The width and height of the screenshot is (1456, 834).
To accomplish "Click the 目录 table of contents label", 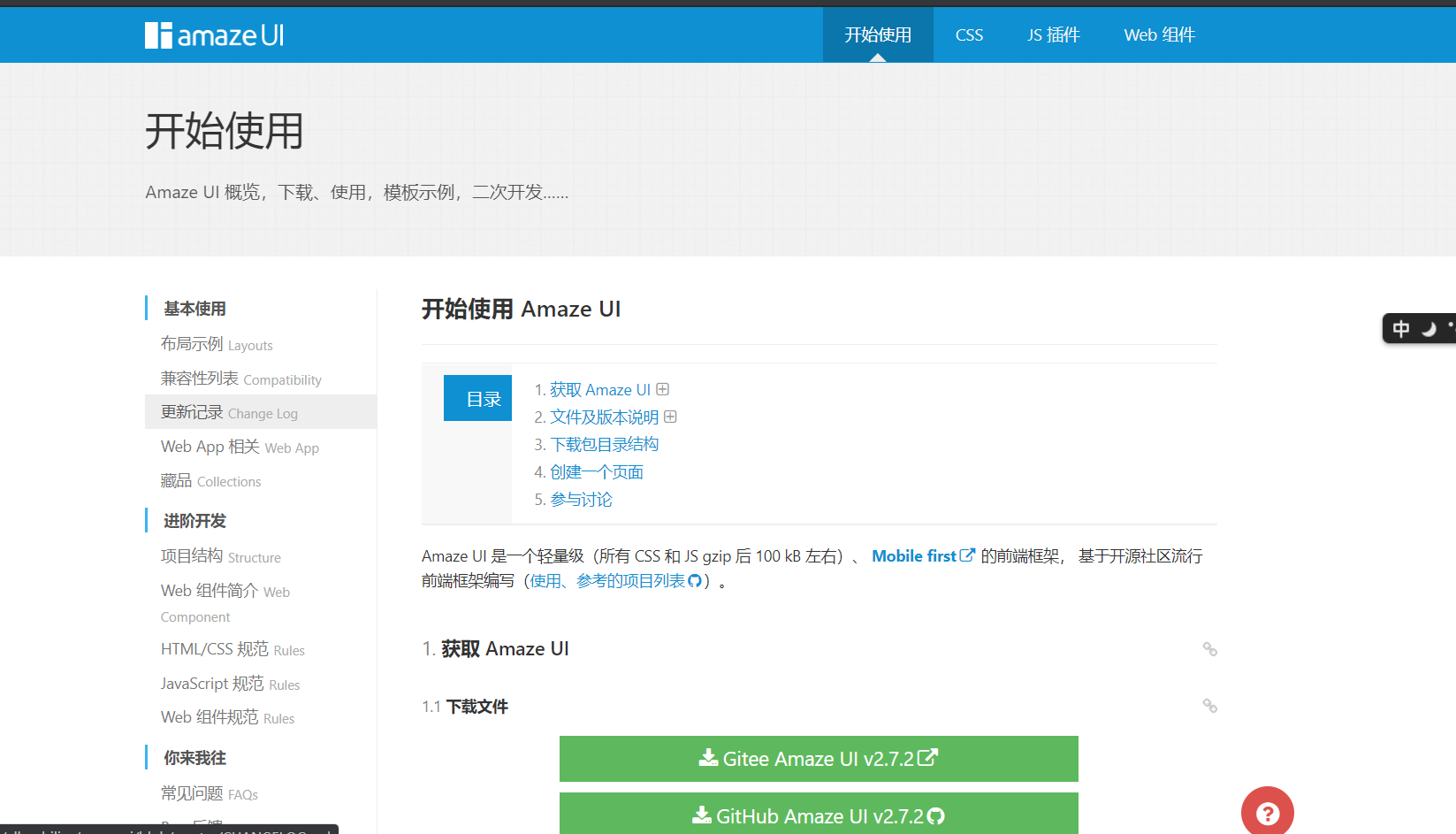I will click(477, 398).
